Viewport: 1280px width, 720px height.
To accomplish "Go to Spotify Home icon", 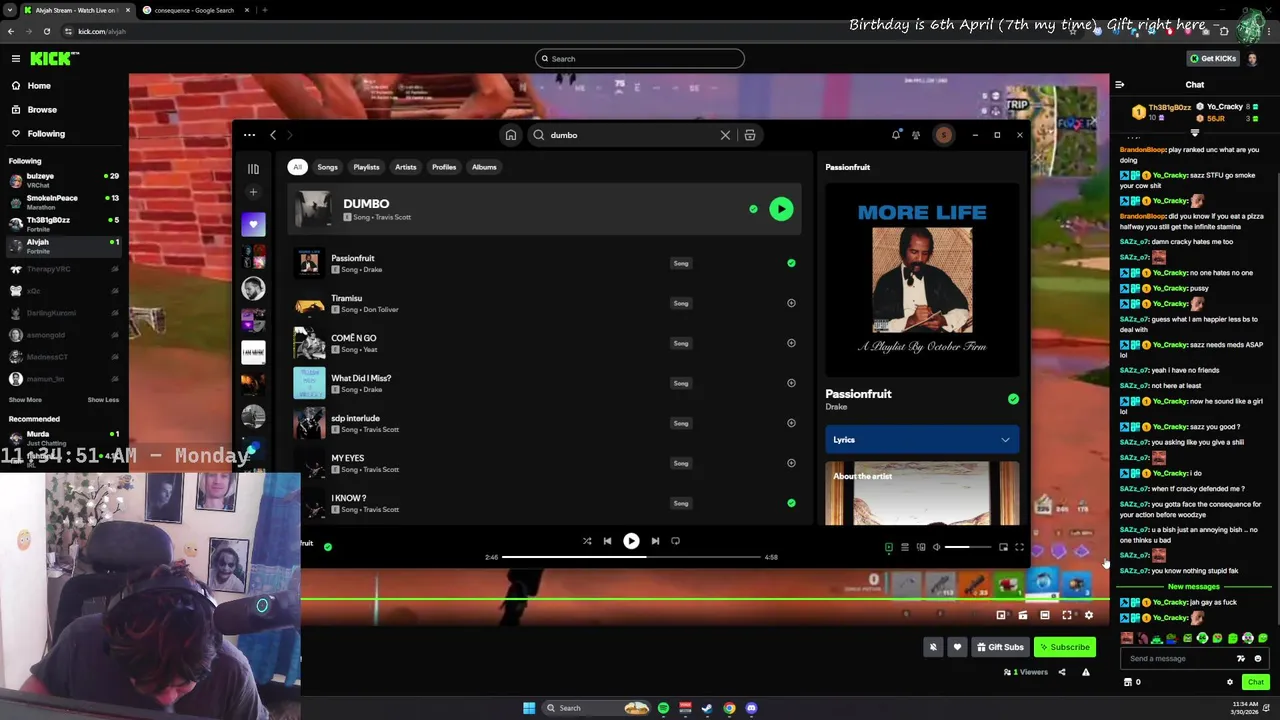I will [x=511, y=135].
